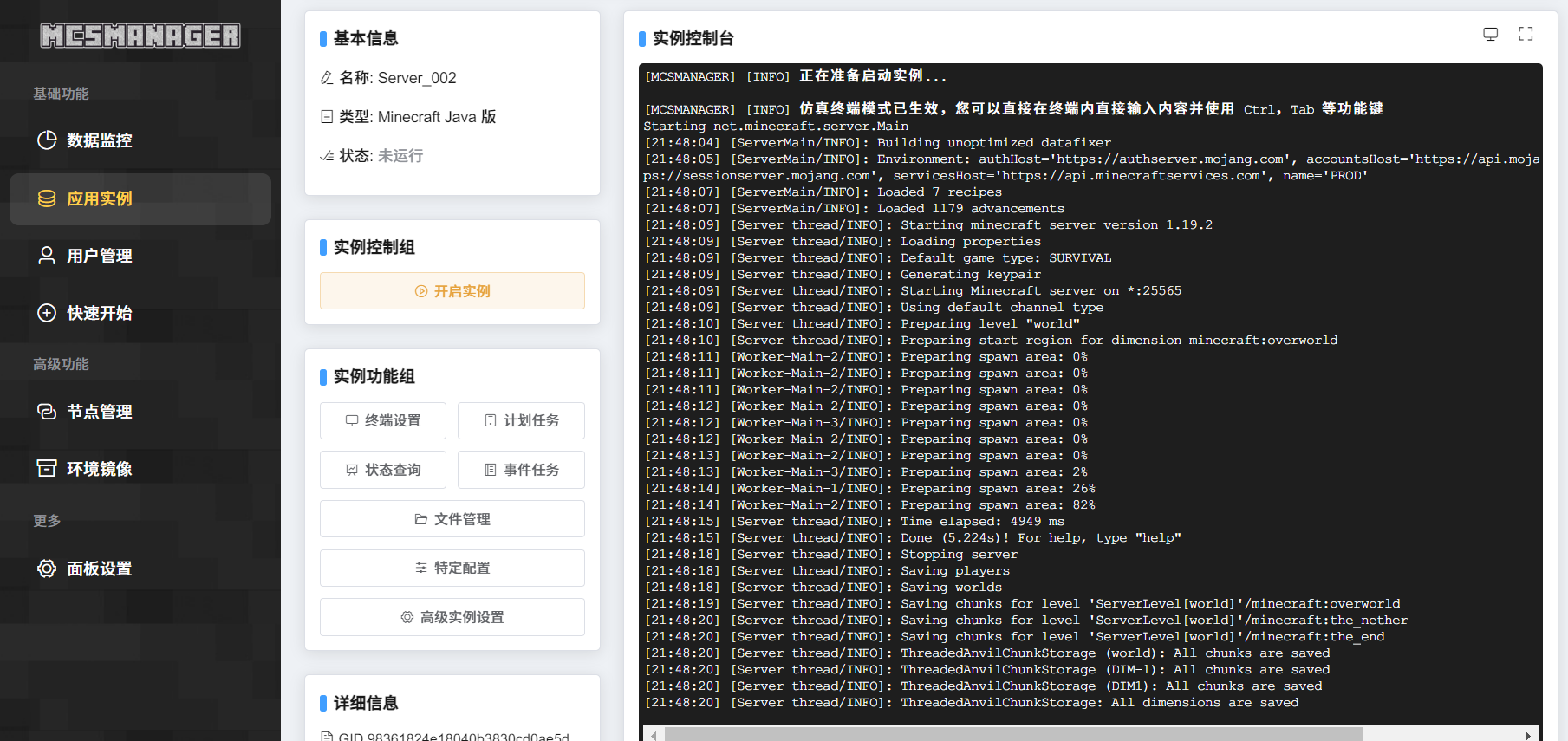Open 事件任务 event tasks

click(x=521, y=470)
